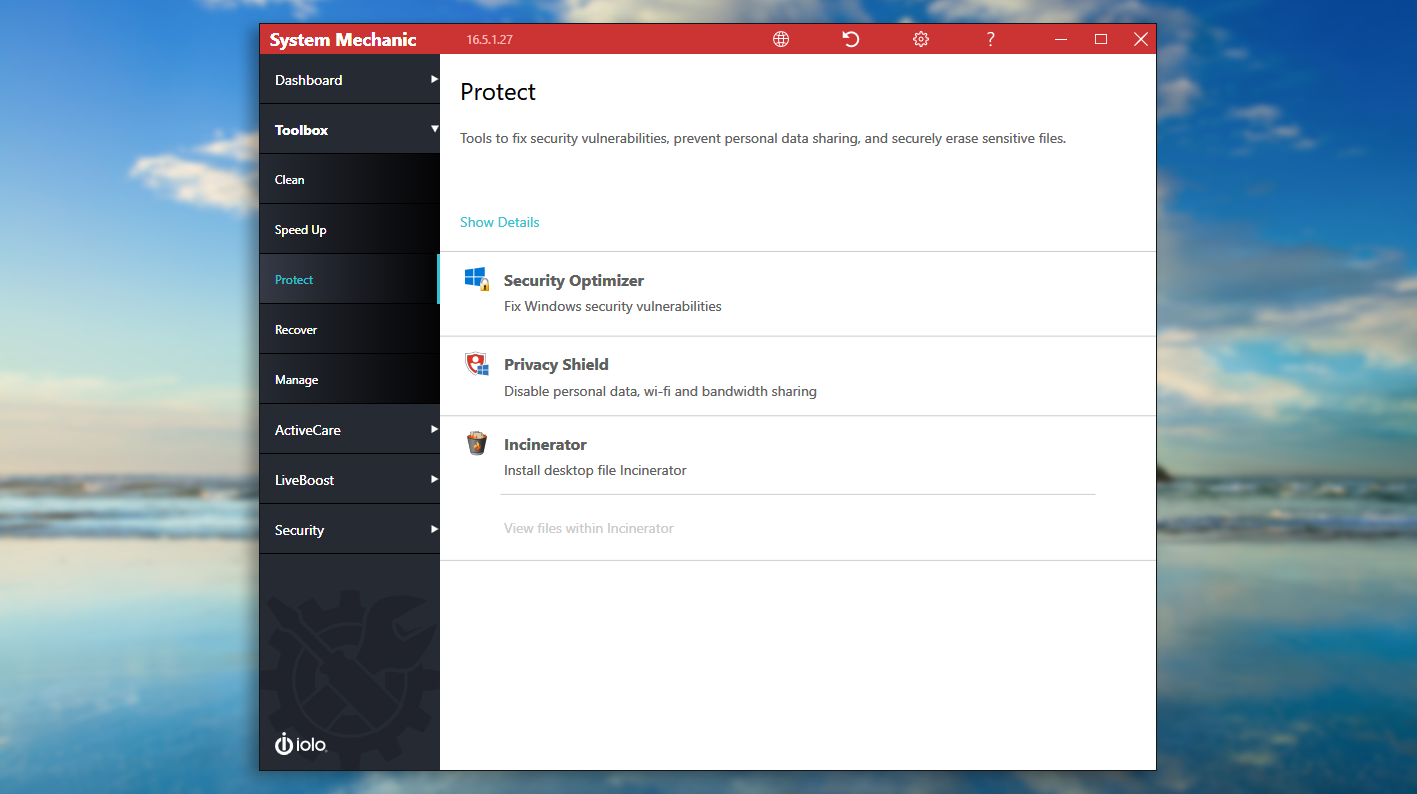Viewport: 1417px width, 794px height.
Task: Expand the Dashboard sidebar section
Action: point(349,80)
